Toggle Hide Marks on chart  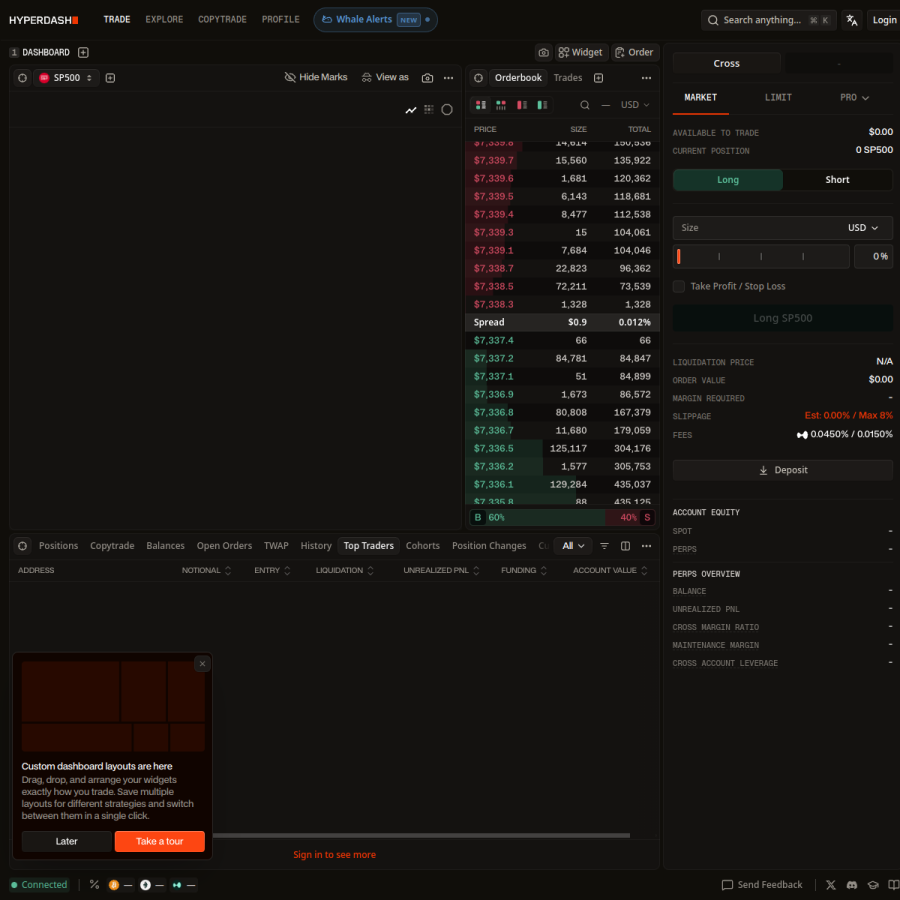point(316,77)
